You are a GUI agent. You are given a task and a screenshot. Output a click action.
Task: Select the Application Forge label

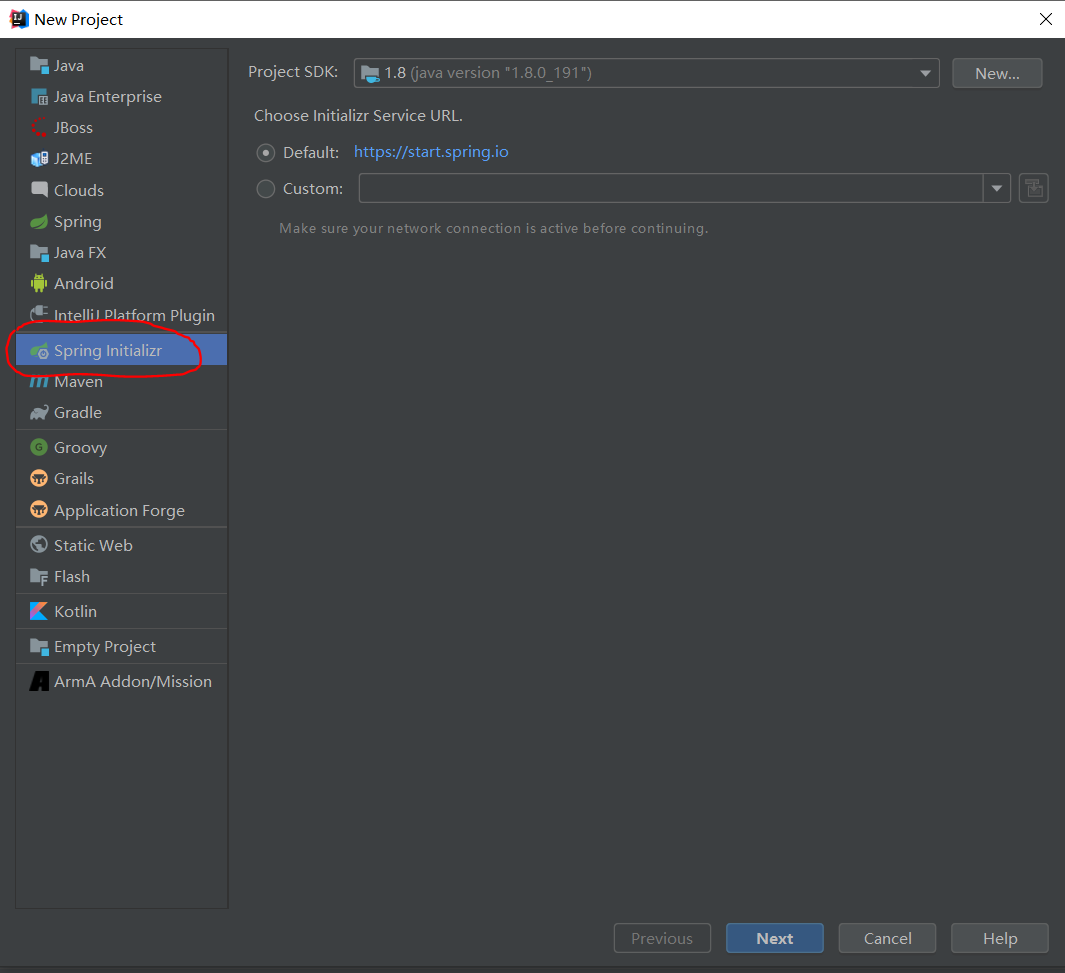point(120,511)
